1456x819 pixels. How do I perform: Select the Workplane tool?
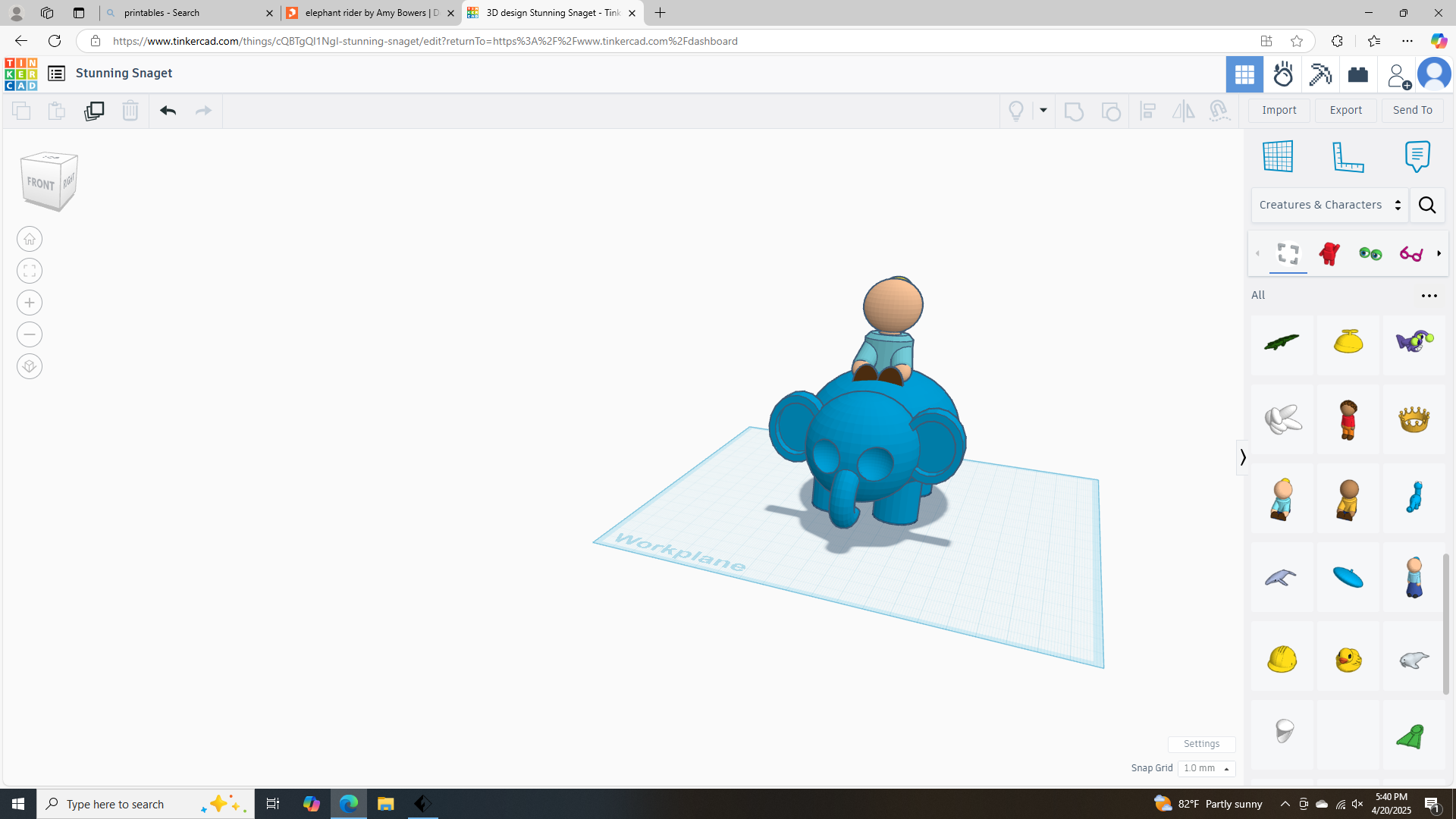point(1278,156)
